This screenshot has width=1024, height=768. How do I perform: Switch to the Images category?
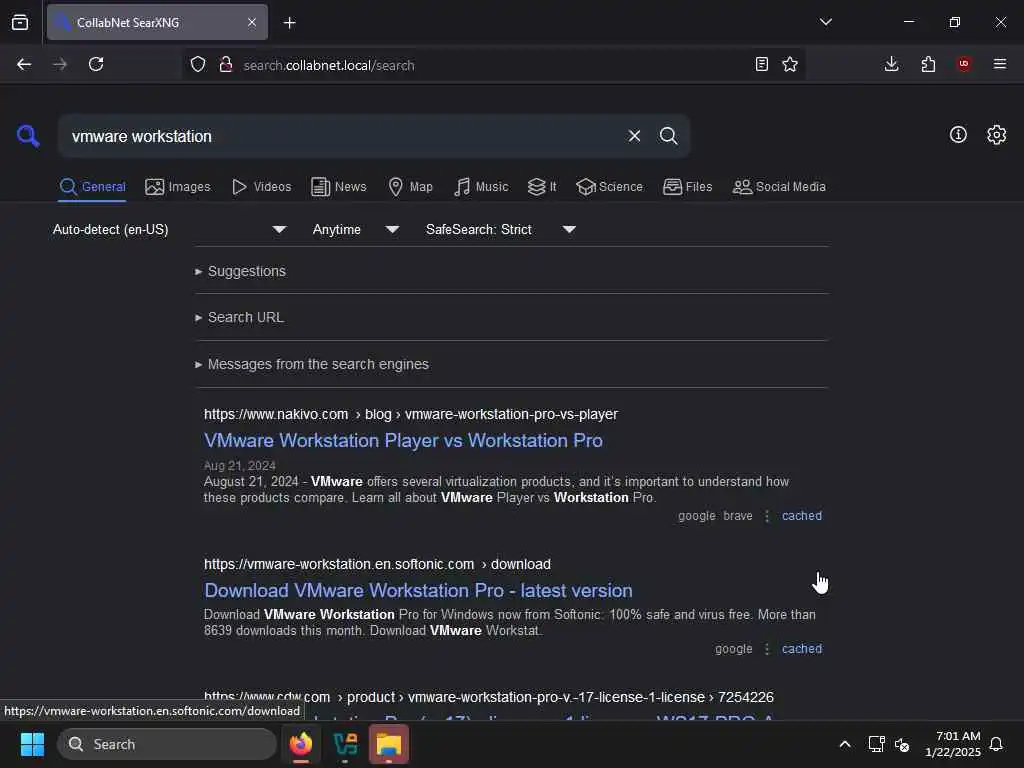[178, 187]
